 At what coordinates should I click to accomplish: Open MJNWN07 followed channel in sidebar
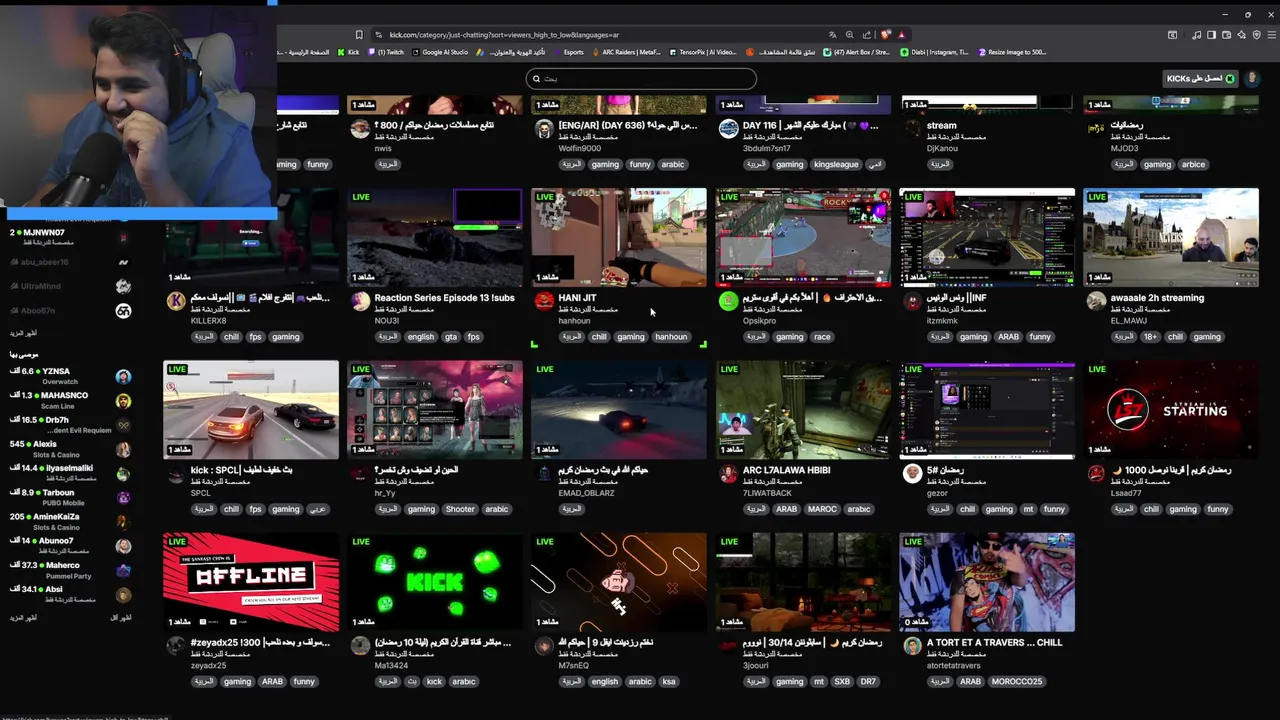(68, 237)
